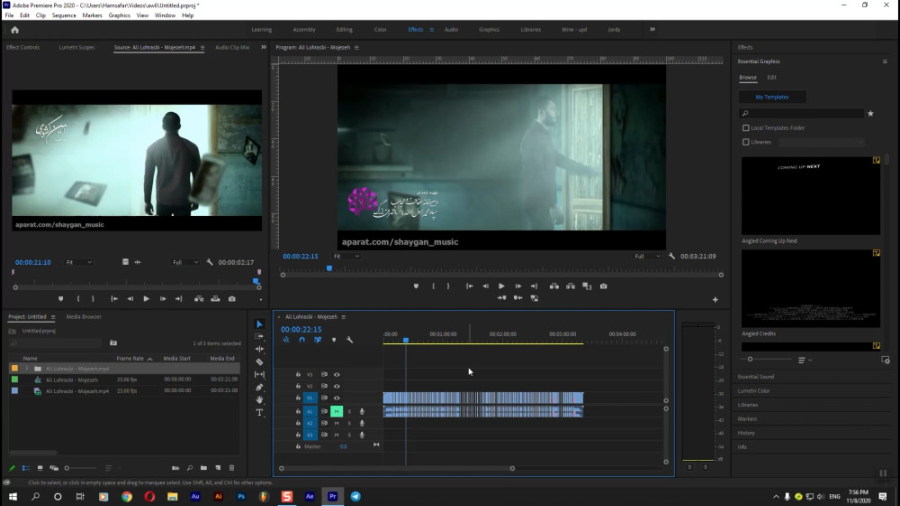The width and height of the screenshot is (900, 506).
Task: Switch to the Editing workspace
Action: point(344,29)
